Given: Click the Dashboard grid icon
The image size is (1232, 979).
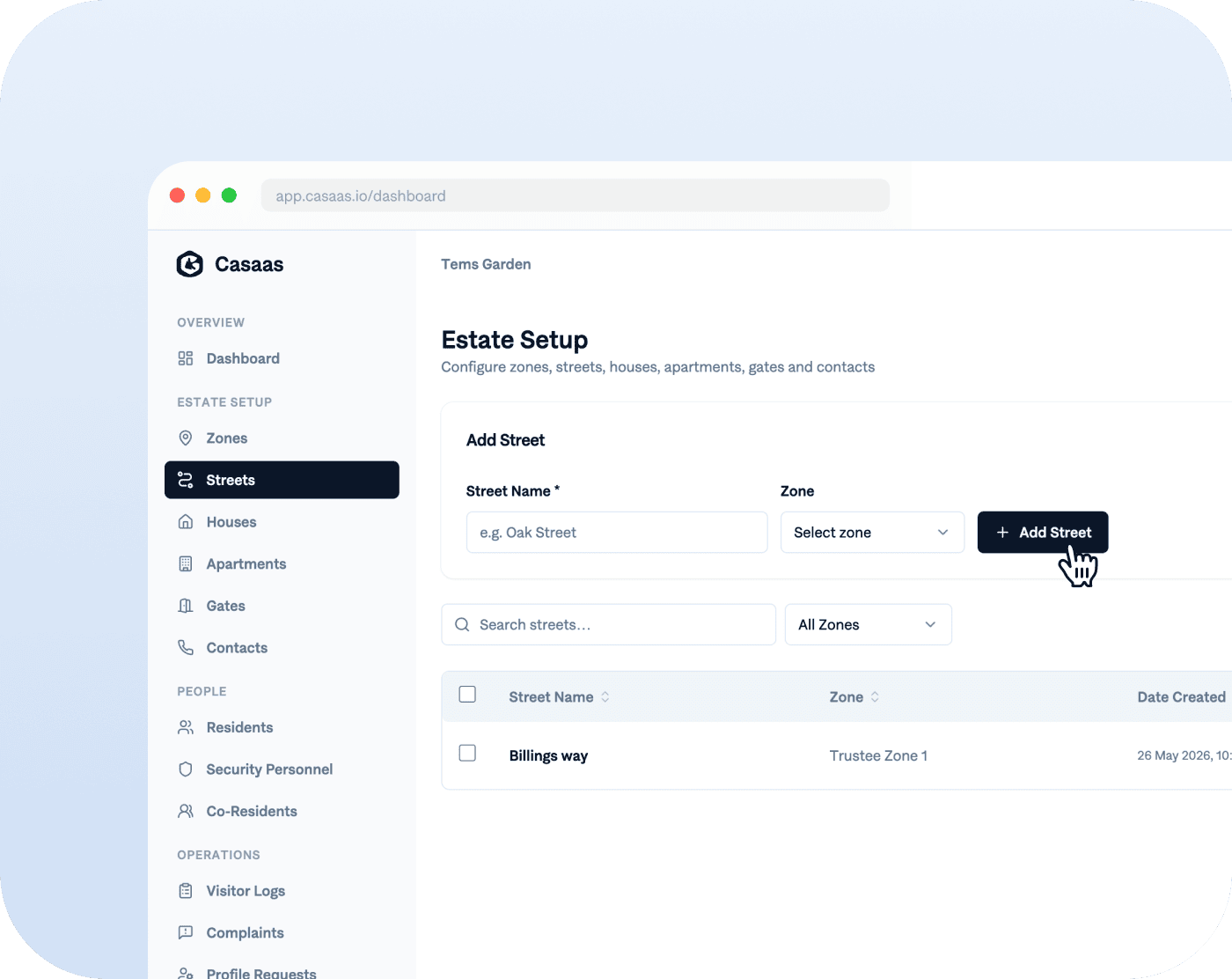Looking at the screenshot, I should click(x=186, y=358).
